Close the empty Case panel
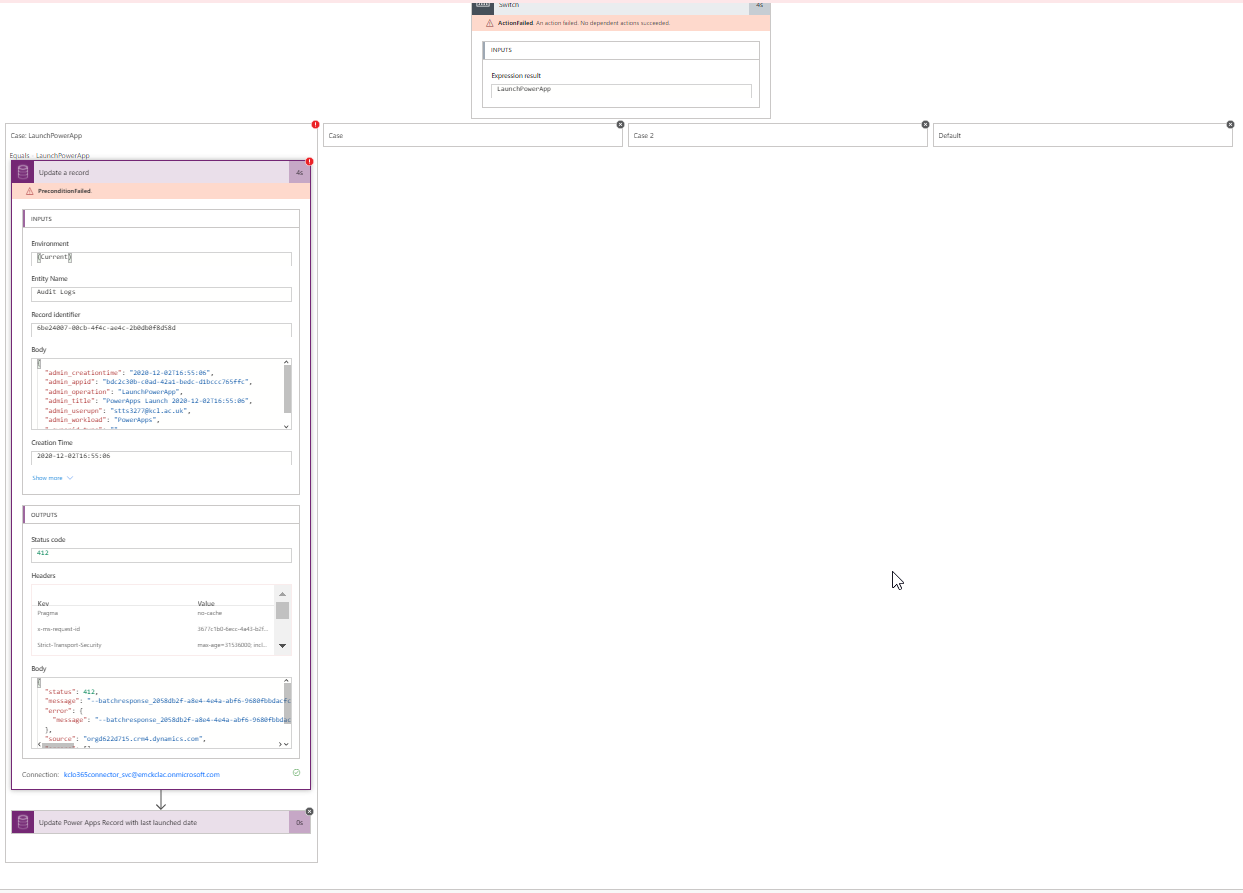Screen dimensions: 1243x893 (620, 124)
